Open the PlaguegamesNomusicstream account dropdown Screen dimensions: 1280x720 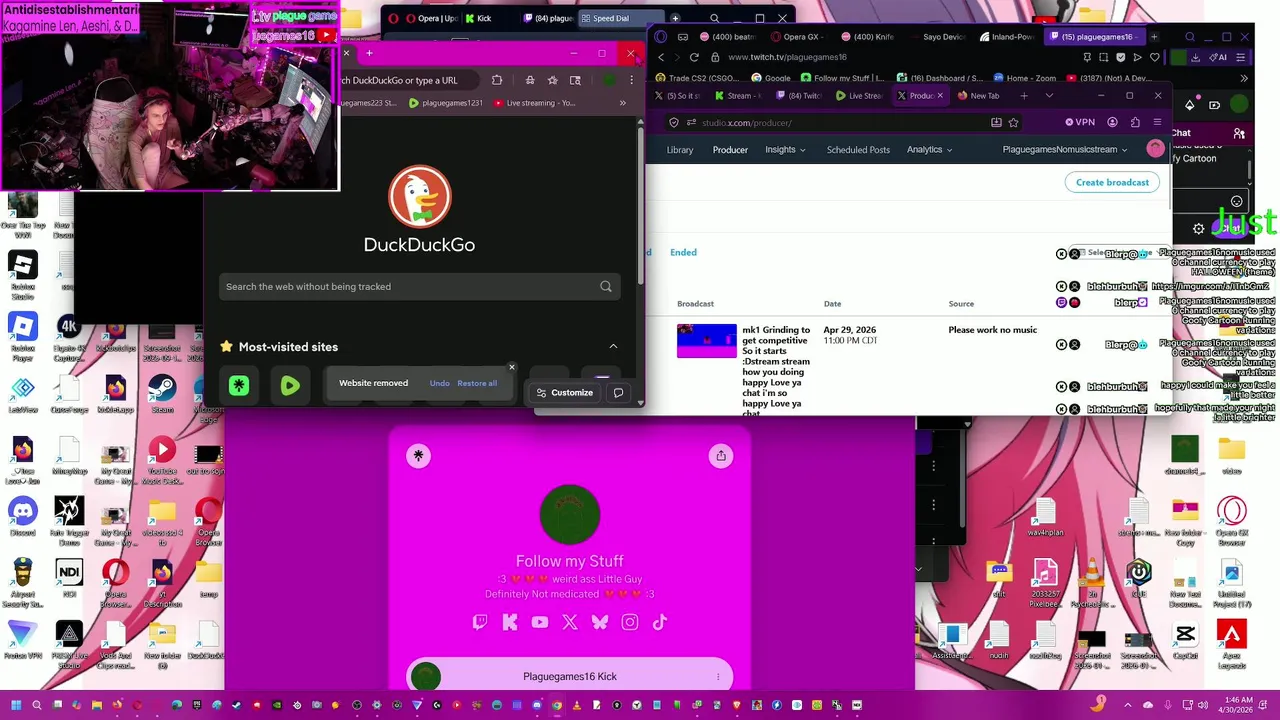pyautogui.click(x=1065, y=150)
